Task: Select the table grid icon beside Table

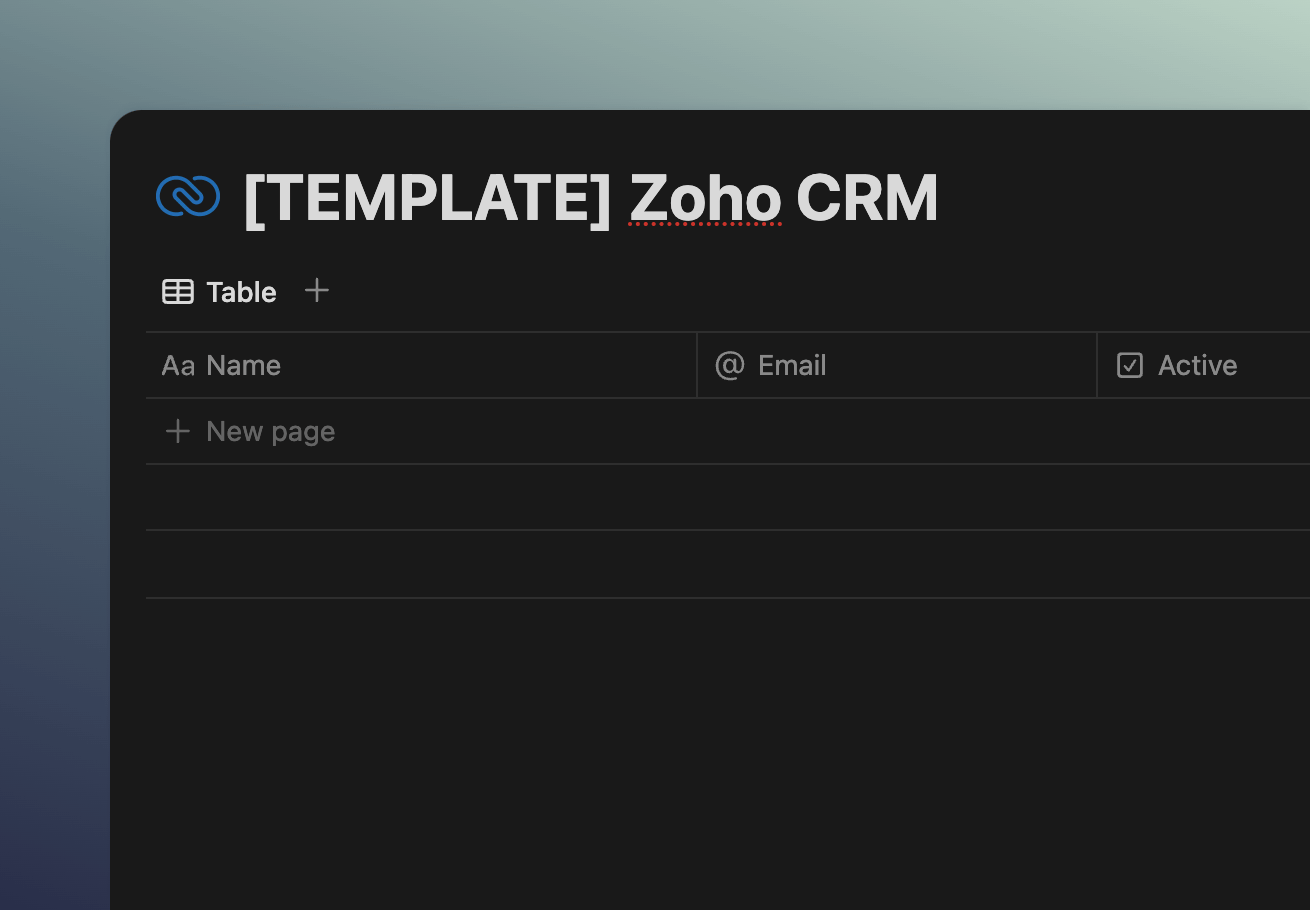Action: coord(178,292)
